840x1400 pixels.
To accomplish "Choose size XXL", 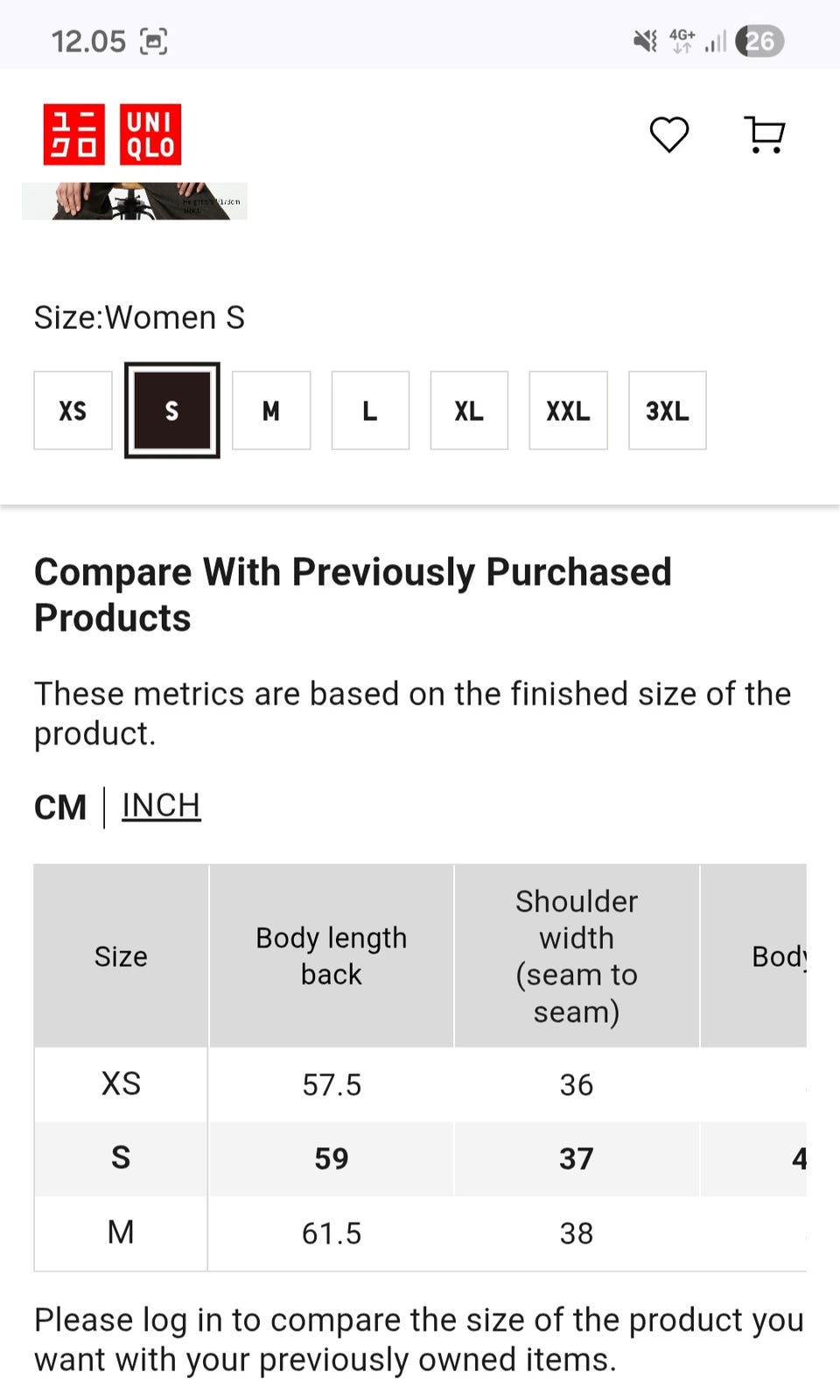I will [568, 410].
